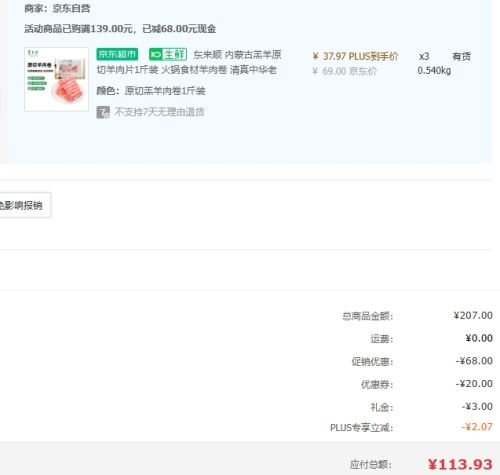Select the ¥37.97 PLUS到手价 price label
The height and width of the screenshot is (475, 500).
pyautogui.click(x=355, y=56)
